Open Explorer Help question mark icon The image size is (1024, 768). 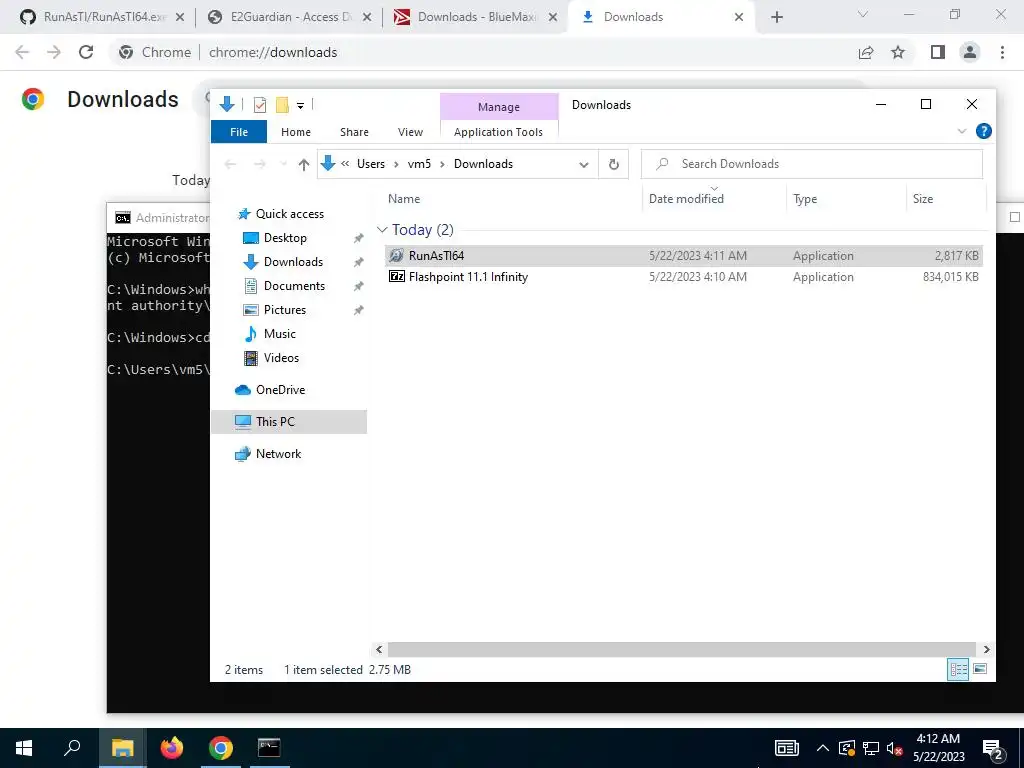click(x=983, y=131)
